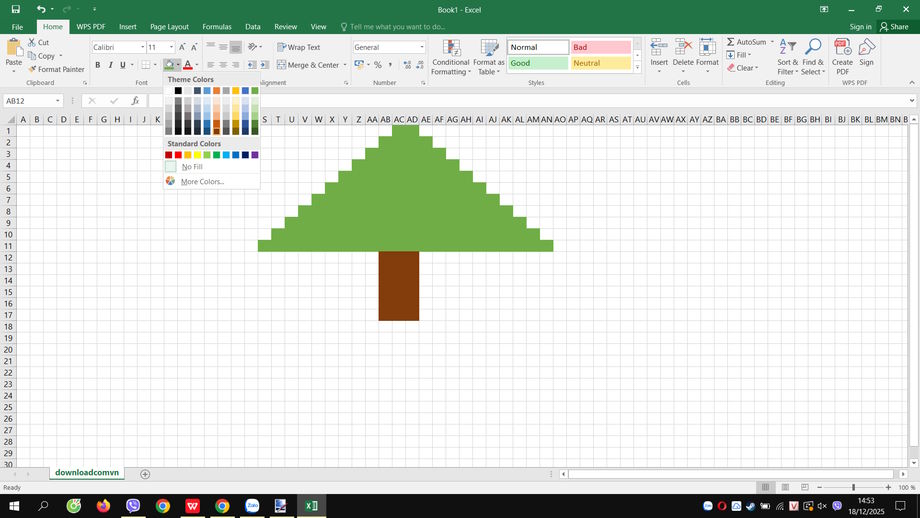Click the Insert Function fx icon
This screenshot has width=920, height=518.
pyautogui.click(x=135, y=101)
